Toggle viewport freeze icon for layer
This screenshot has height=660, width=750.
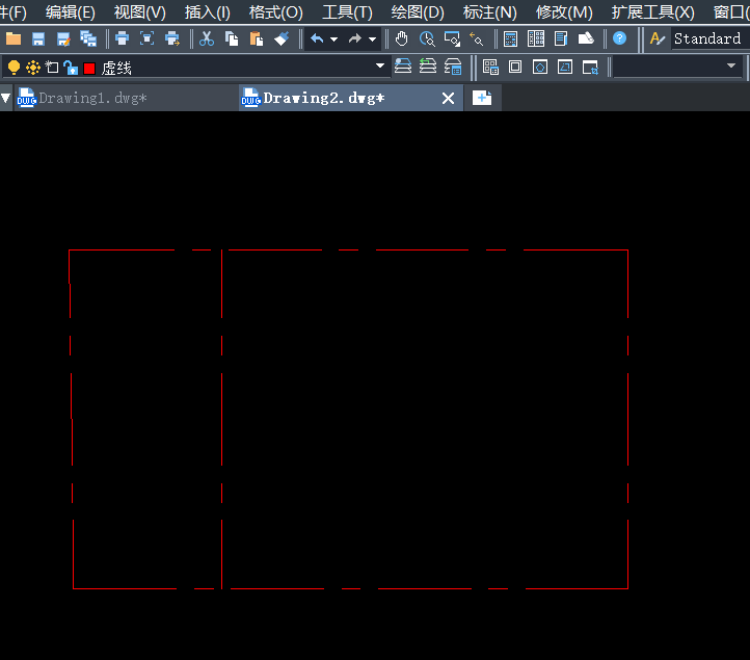52,67
